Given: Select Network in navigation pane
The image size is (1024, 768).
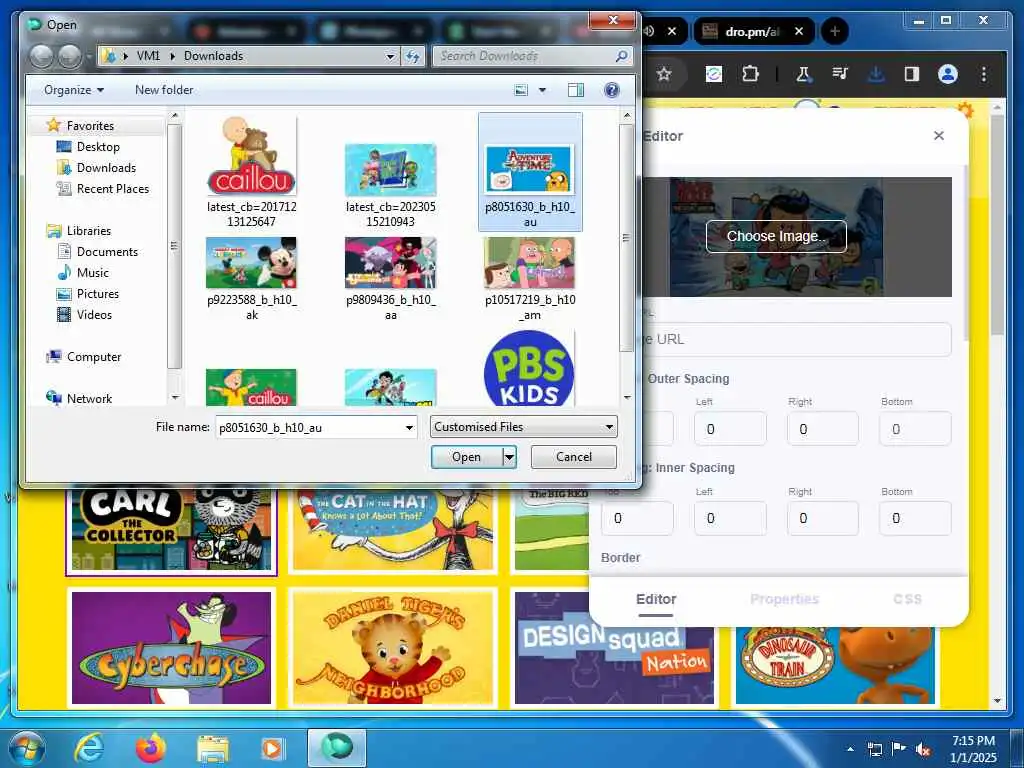Looking at the screenshot, I should tap(89, 398).
